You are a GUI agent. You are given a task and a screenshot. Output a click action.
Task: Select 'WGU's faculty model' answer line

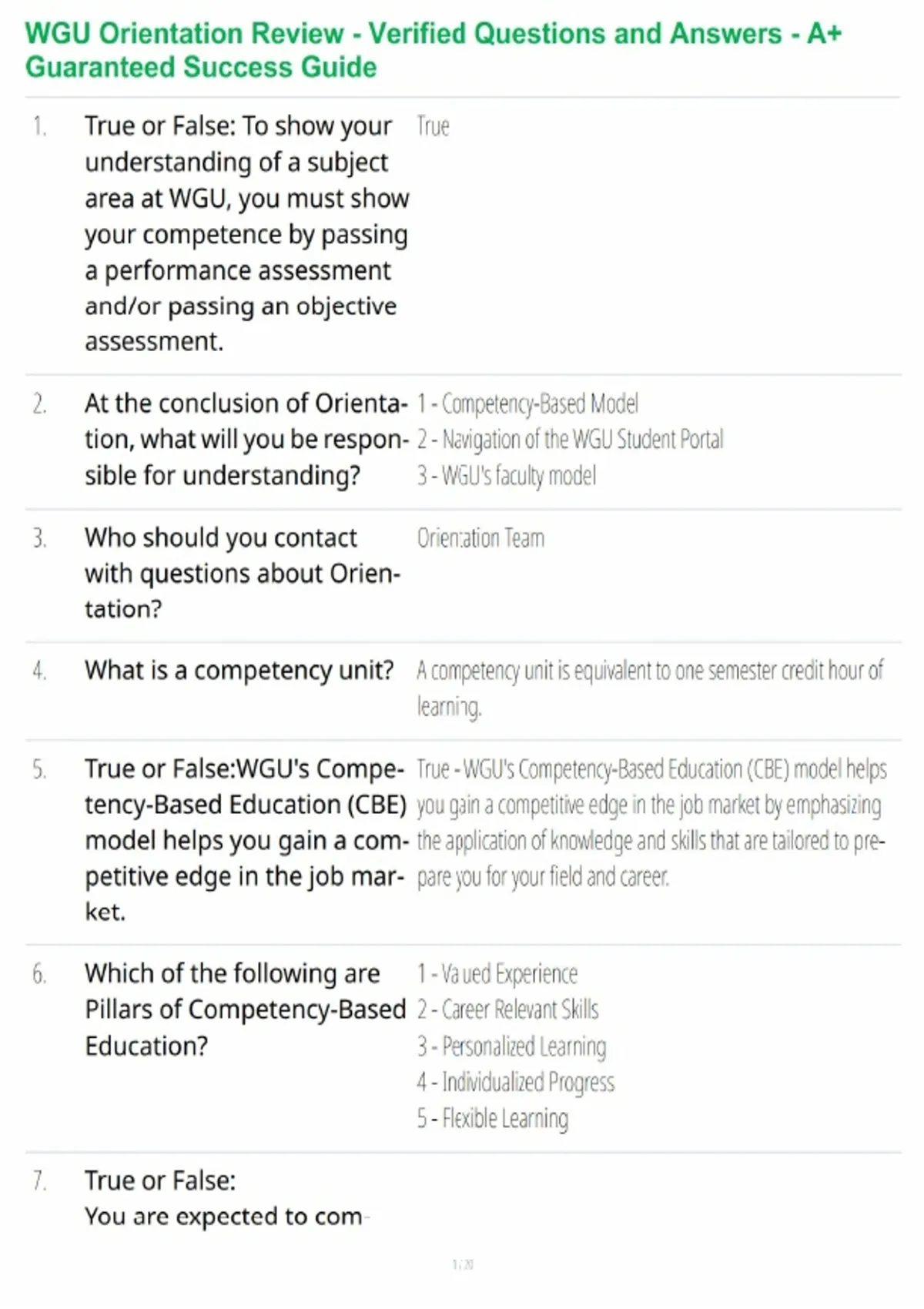click(507, 476)
